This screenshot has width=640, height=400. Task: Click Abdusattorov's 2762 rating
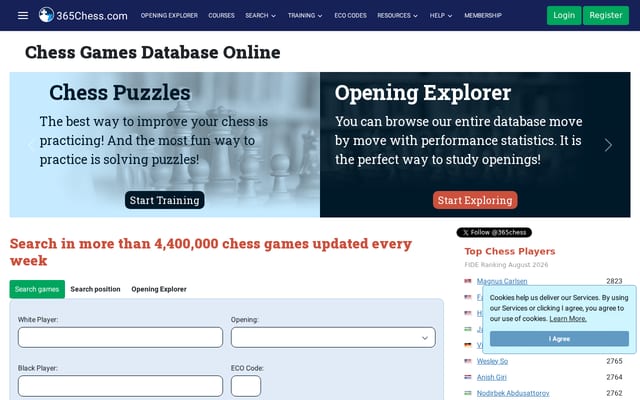coord(614,393)
